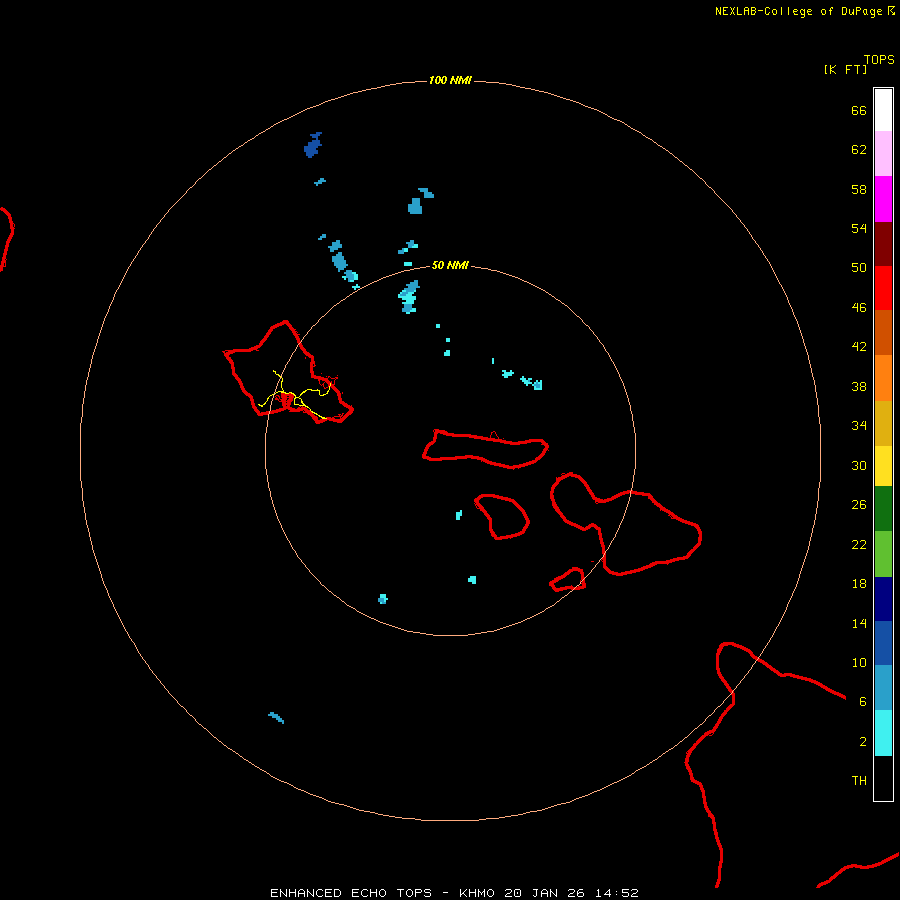Click the 100 NMI range ring label
Screen dimensions: 900x900
[450, 80]
